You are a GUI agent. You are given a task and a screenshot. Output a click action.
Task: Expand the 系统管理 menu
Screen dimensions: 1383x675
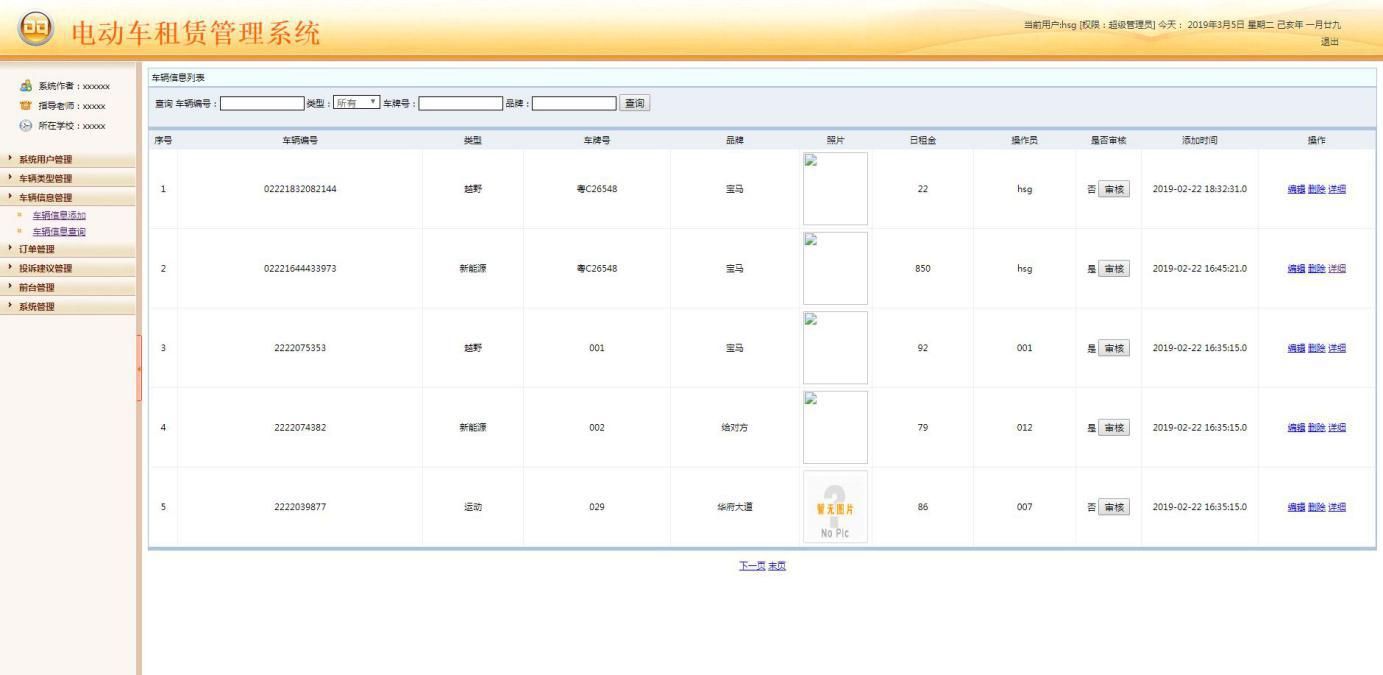point(67,306)
